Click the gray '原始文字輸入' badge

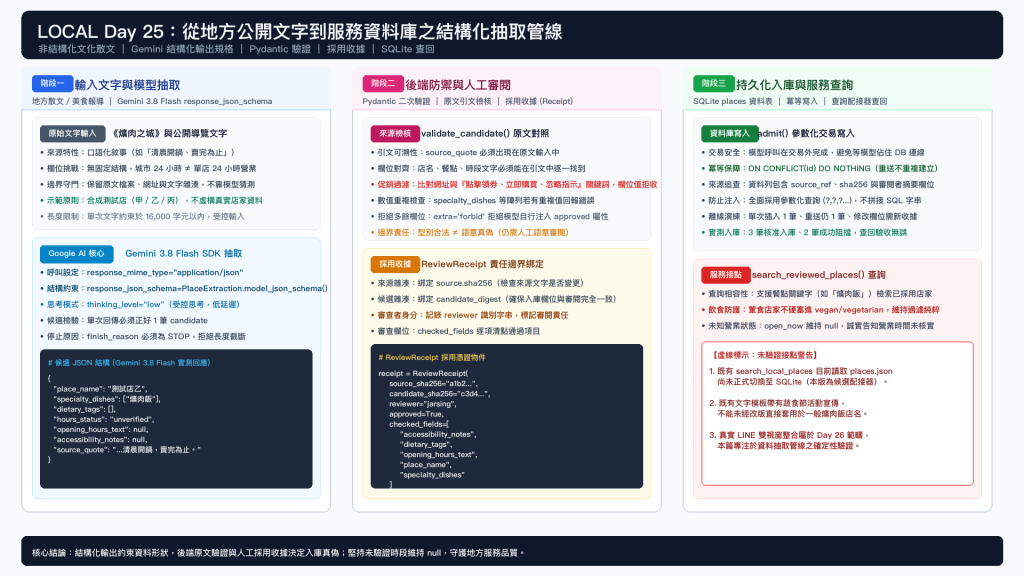(72, 133)
